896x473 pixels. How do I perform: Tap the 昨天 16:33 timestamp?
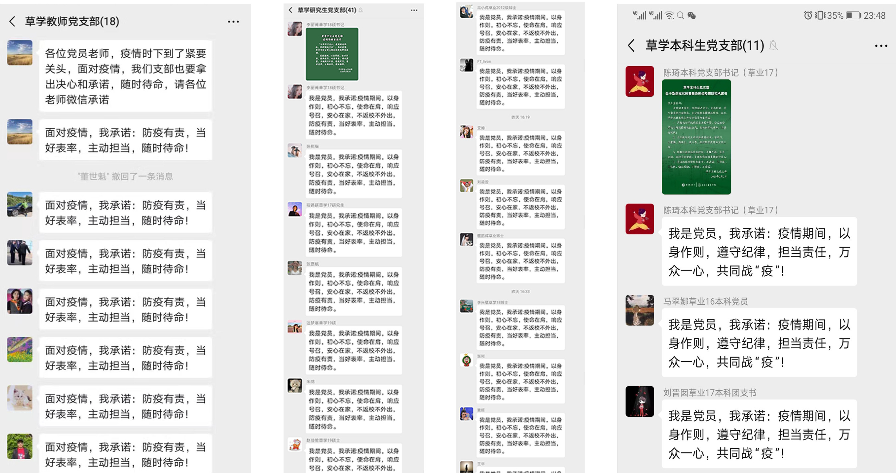point(520,291)
